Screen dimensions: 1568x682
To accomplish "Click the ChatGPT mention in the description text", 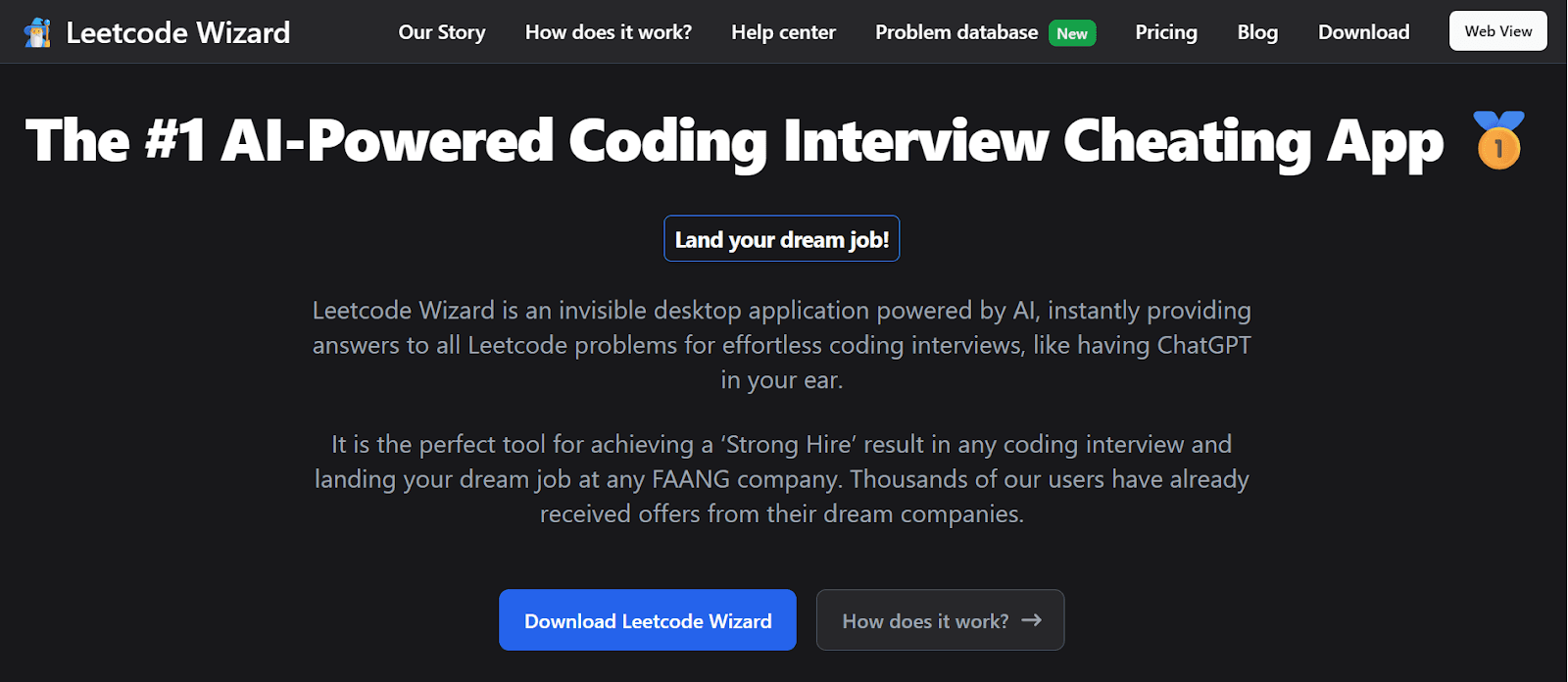I will pos(1204,345).
